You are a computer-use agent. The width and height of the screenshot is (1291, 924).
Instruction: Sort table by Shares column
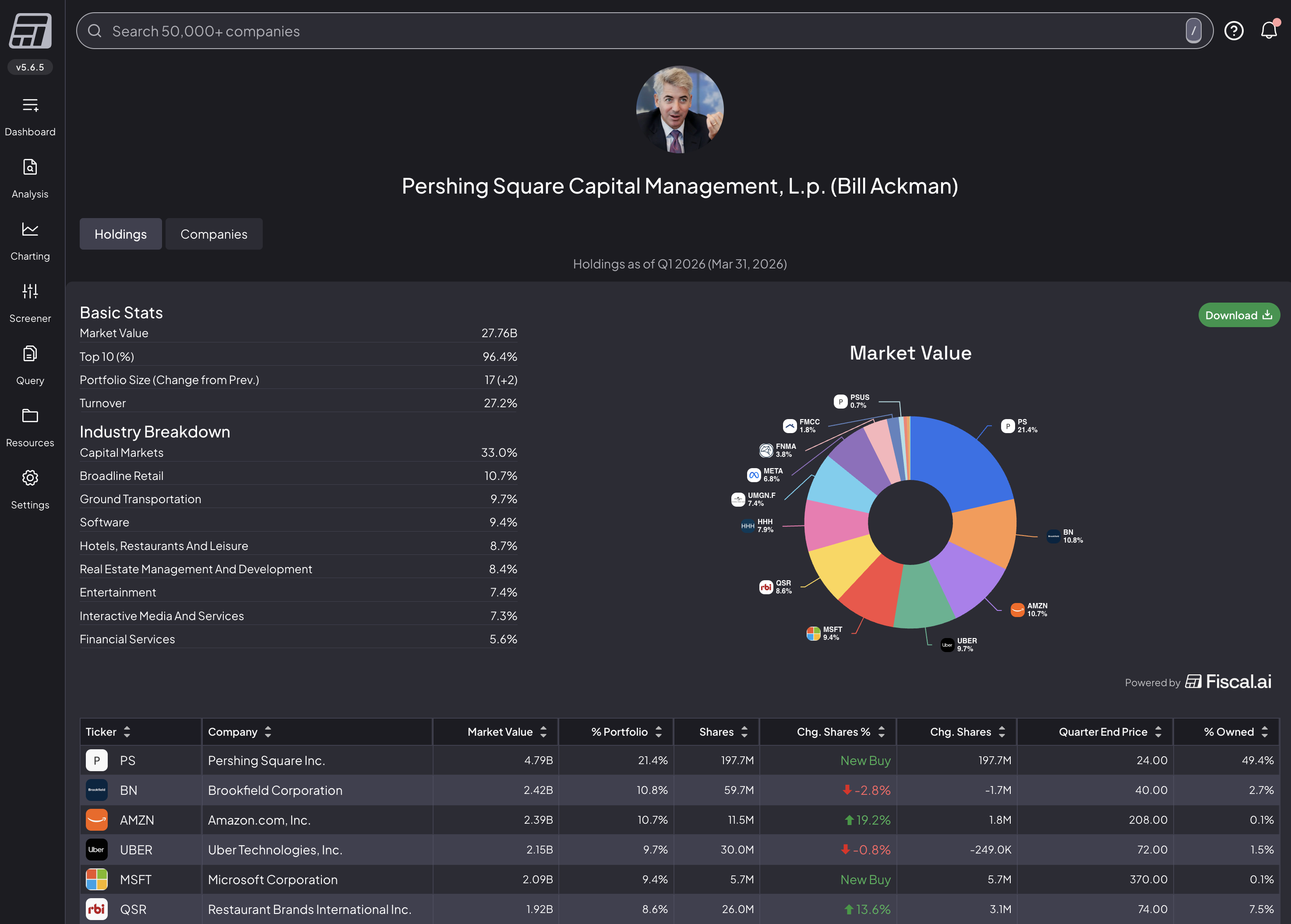point(744,732)
